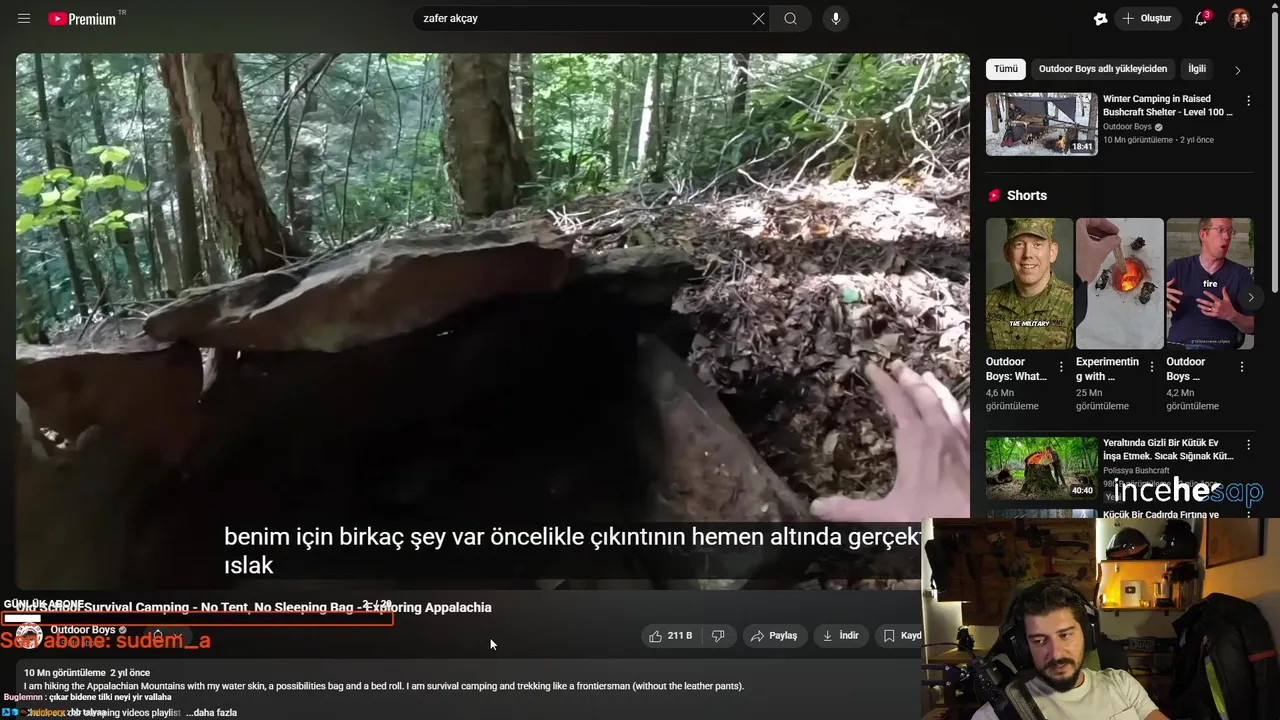The height and width of the screenshot is (720, 1280).
Task: Open the hamburger guide menu
Action: tap(24, 18)
